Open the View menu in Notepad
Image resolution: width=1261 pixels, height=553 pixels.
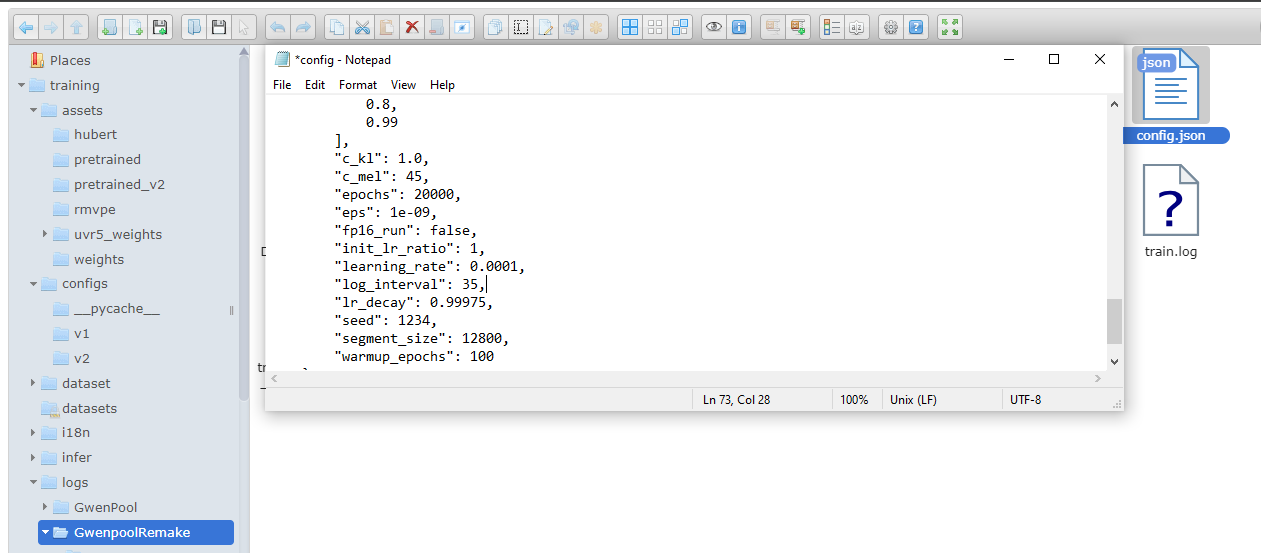tap(403, 85)
